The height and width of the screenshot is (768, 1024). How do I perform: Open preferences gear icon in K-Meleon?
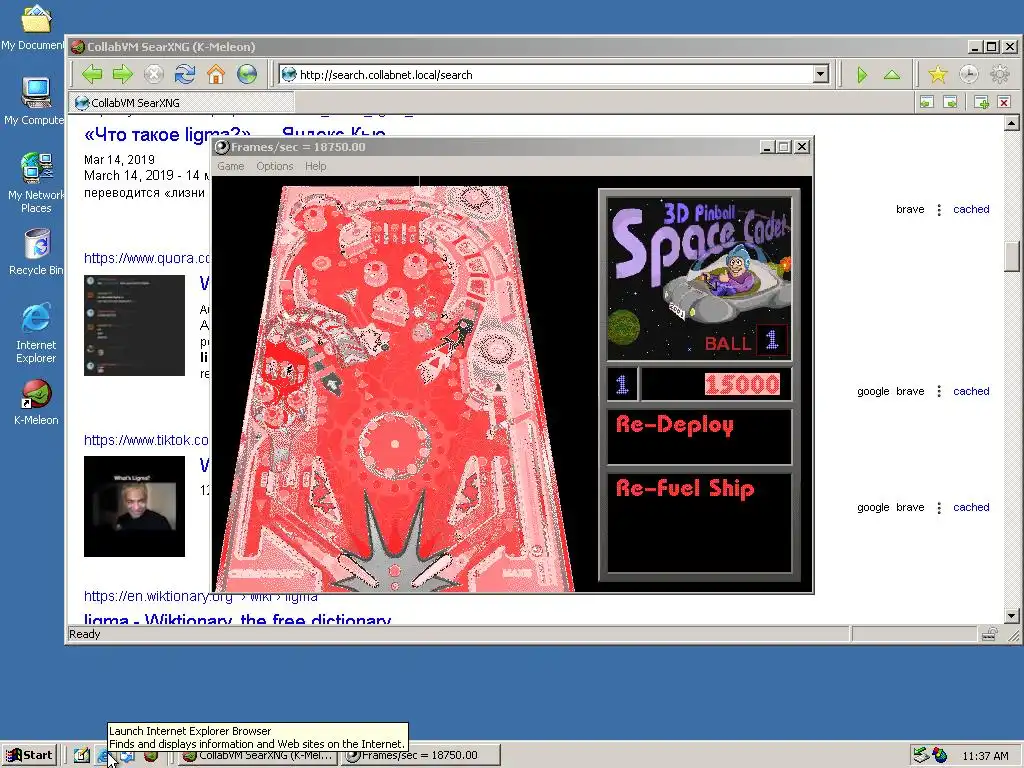point(1000,74)
